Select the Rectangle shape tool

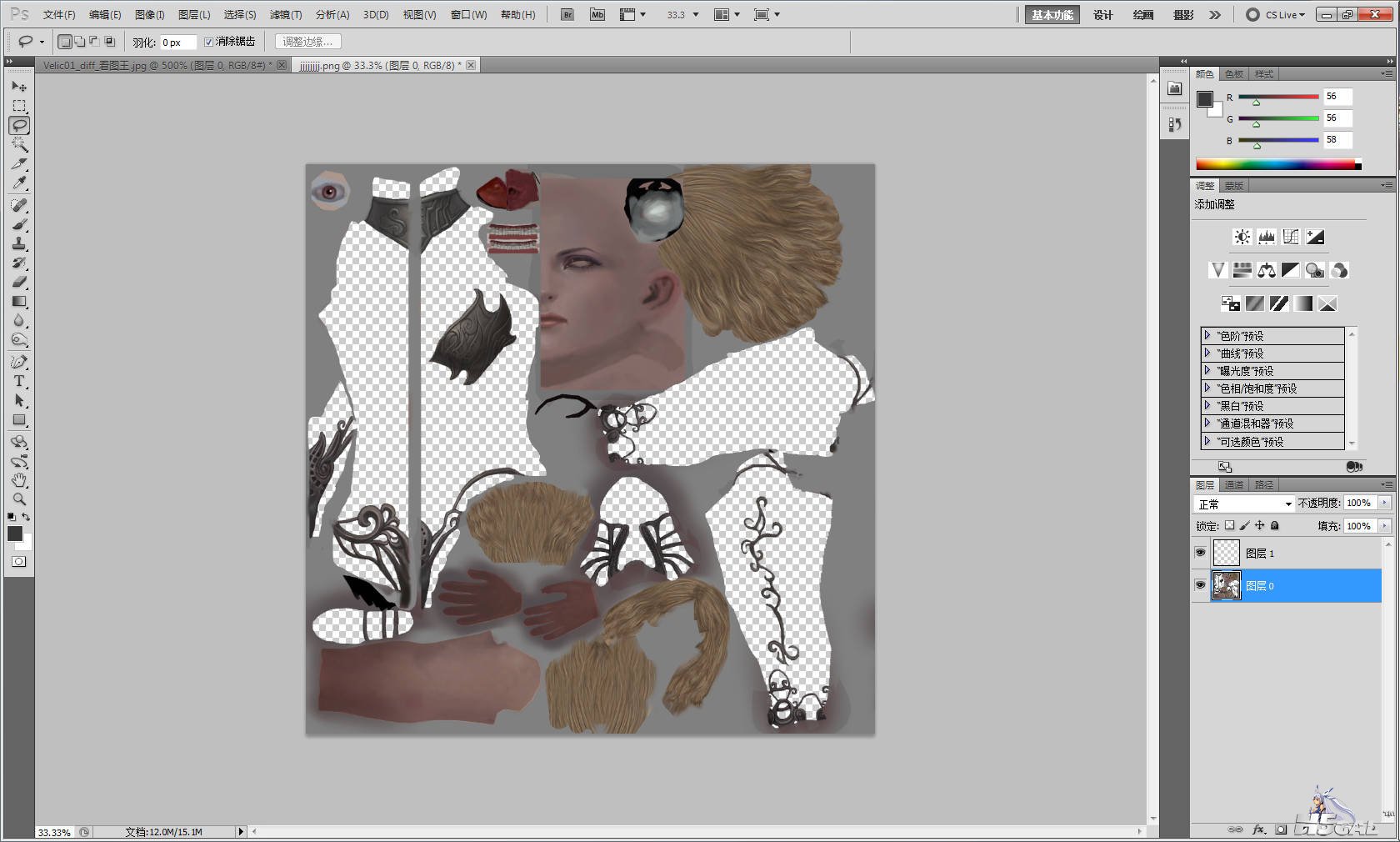19,419
